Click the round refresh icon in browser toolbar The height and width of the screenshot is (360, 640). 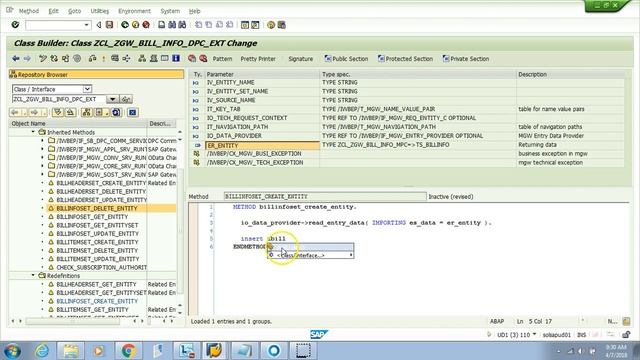point(116,112)
